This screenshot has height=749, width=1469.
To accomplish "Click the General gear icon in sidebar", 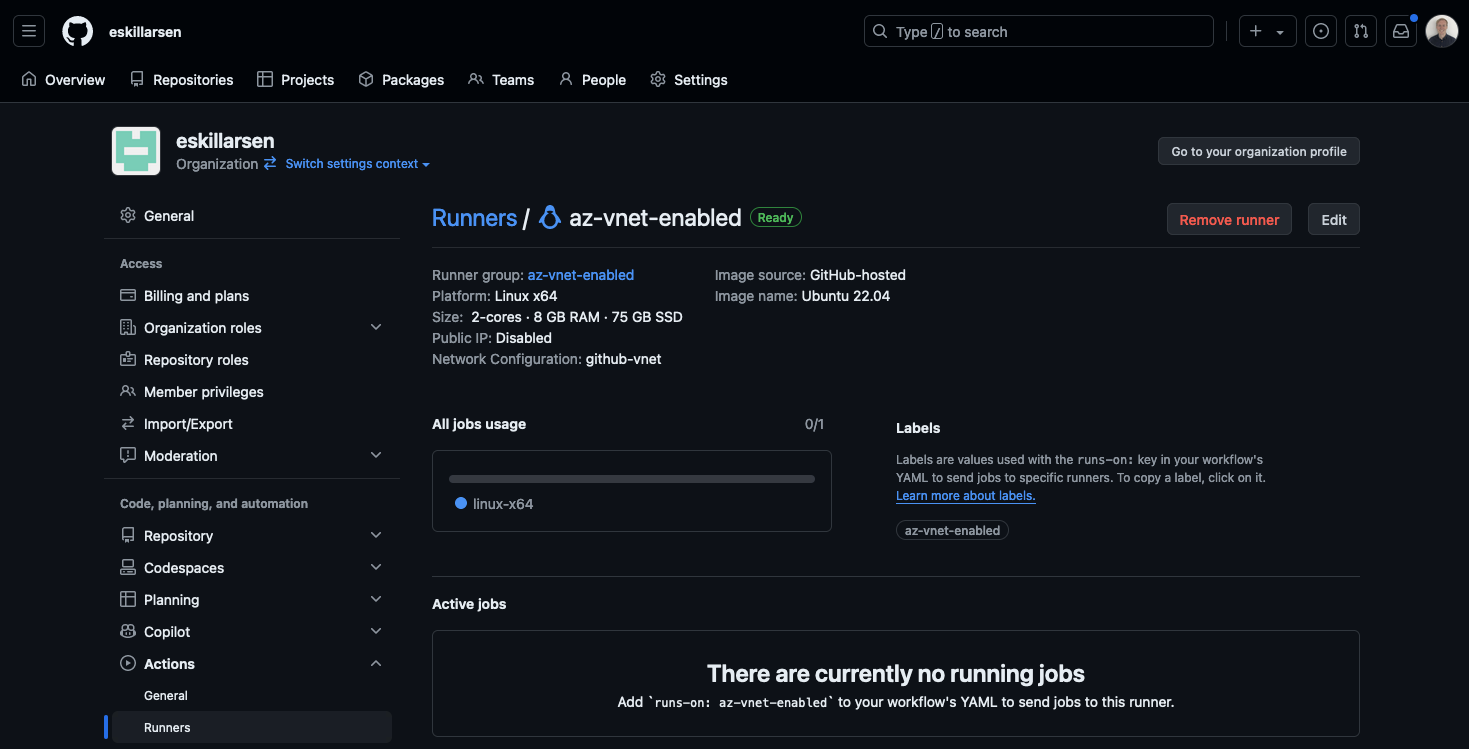I will tap(128, 215).
